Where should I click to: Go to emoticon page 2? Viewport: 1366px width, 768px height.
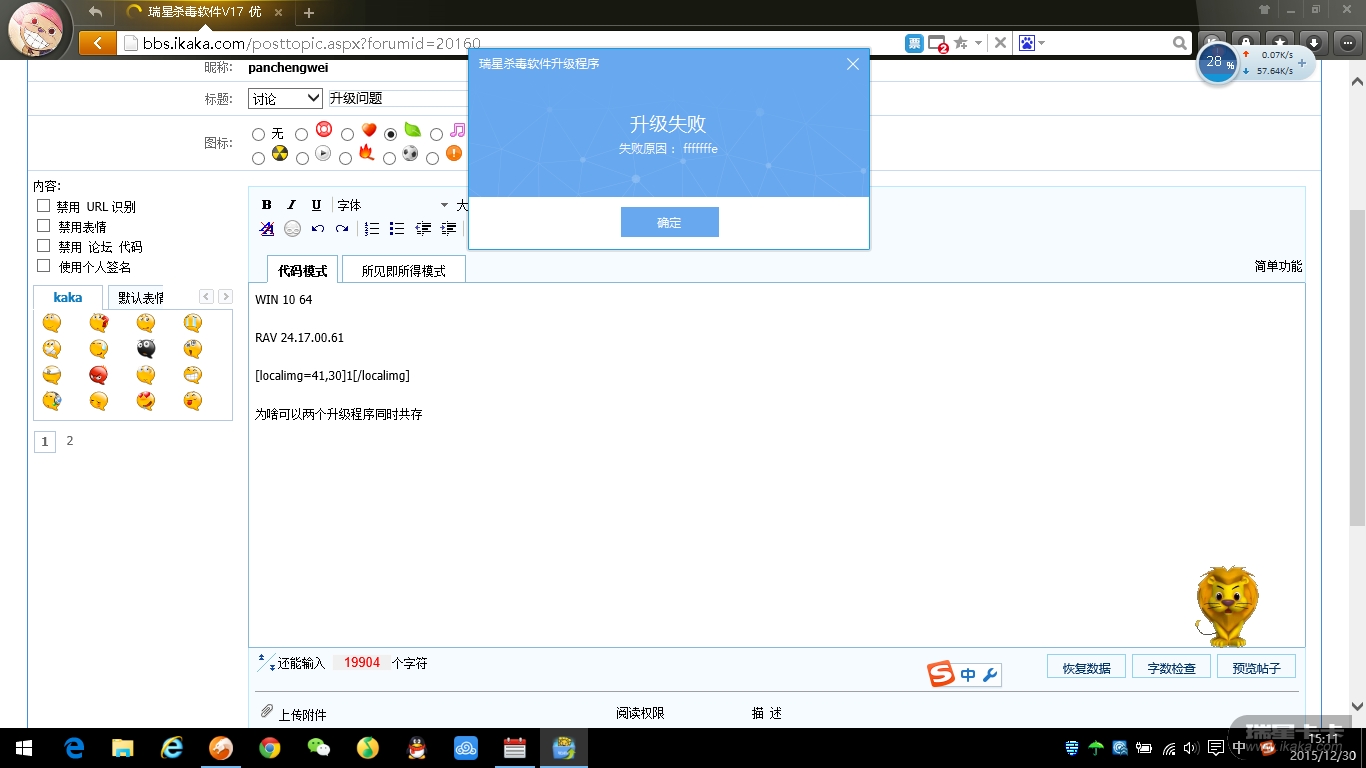(x=70, y=441)
